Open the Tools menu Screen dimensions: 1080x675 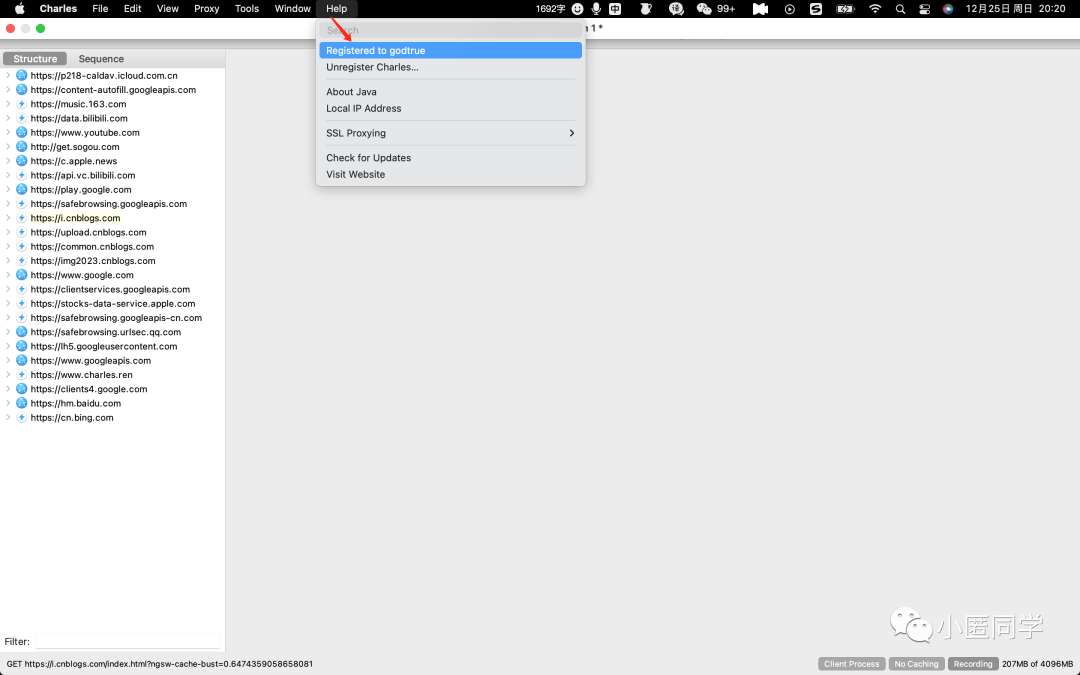coord(247,9)
